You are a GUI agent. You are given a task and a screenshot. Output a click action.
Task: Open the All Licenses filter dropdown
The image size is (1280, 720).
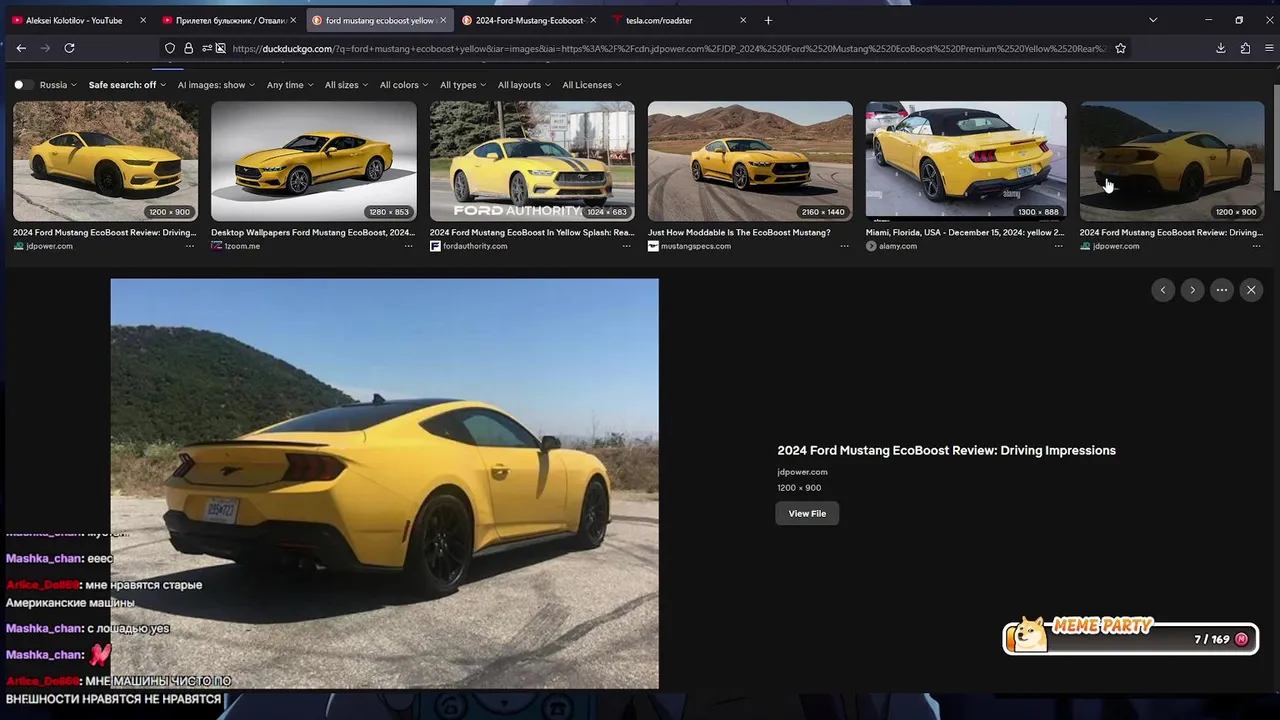[x=592, y=85]
